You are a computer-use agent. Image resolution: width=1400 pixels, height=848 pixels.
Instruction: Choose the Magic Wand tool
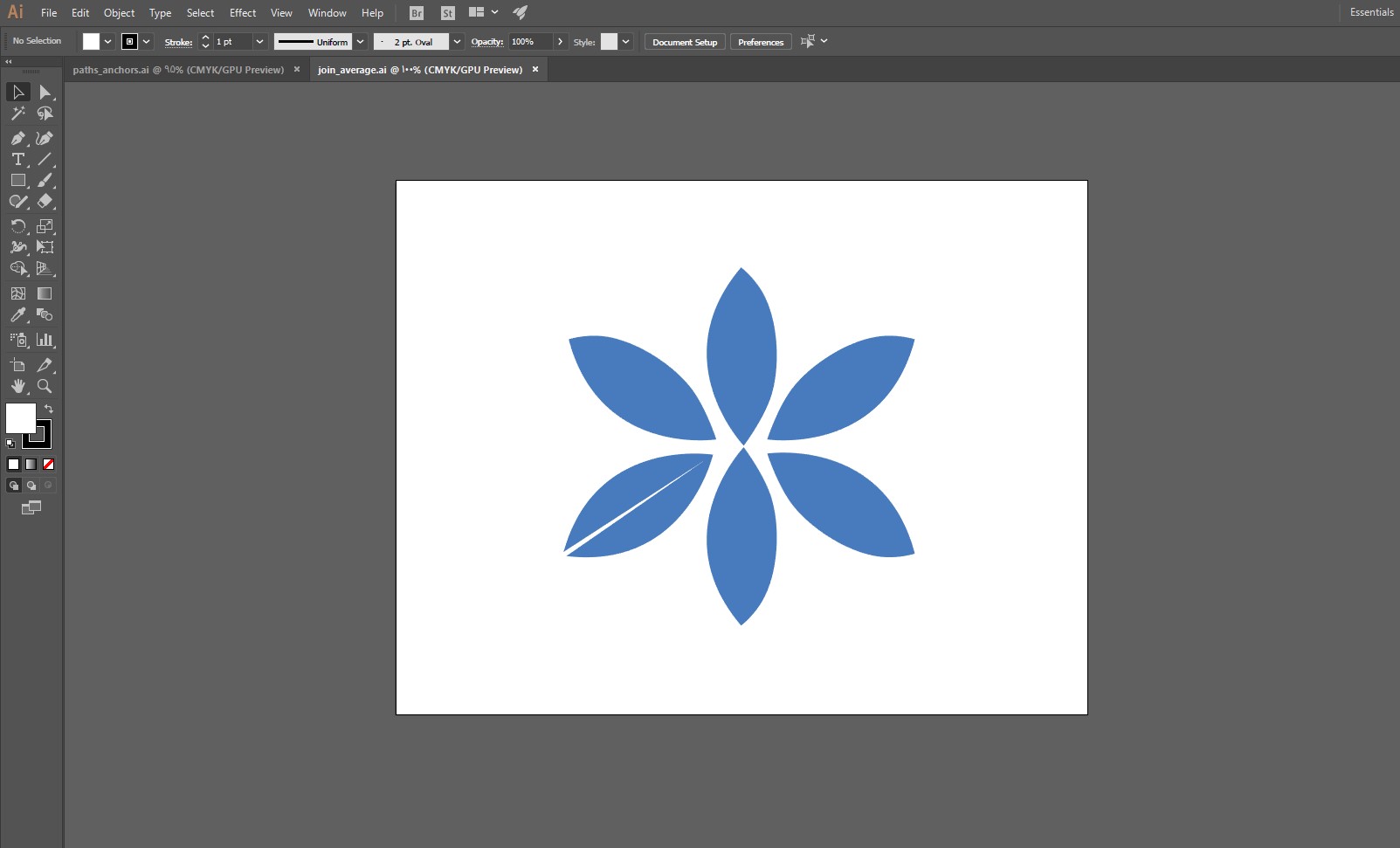coord(18,114)
